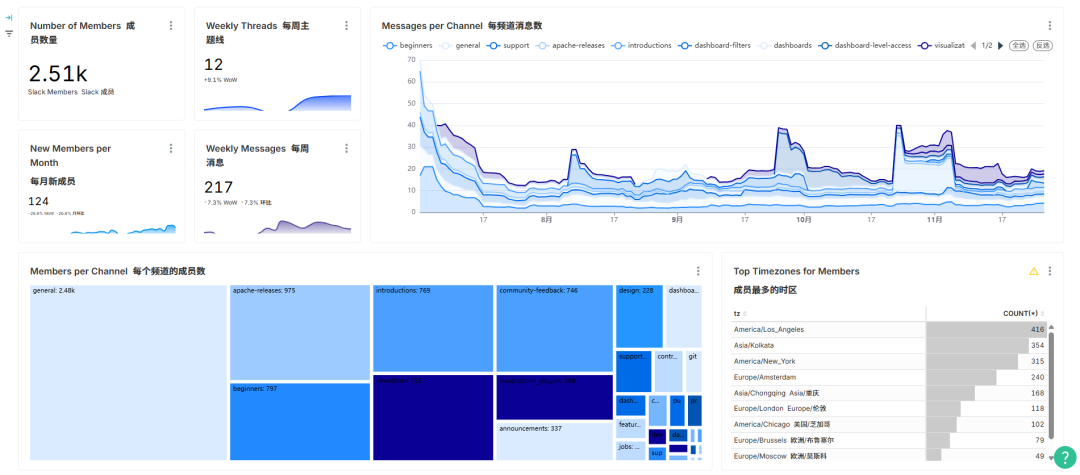The image size is (1080, 475).
Task: Click the filter funnel icon in the left sidebar
Action: click(x=9, y=34)
